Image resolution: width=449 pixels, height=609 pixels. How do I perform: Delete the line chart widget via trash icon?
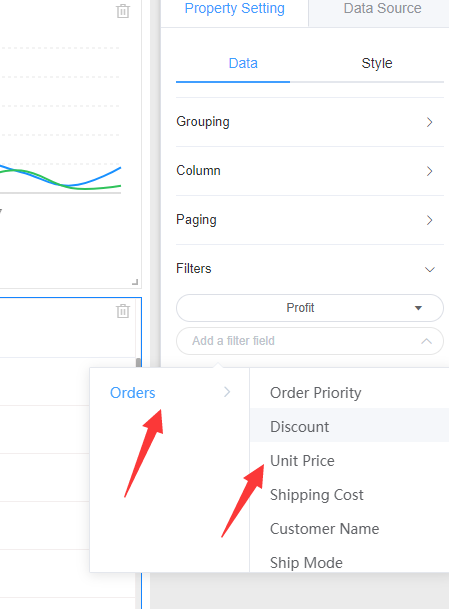[123, 11]
